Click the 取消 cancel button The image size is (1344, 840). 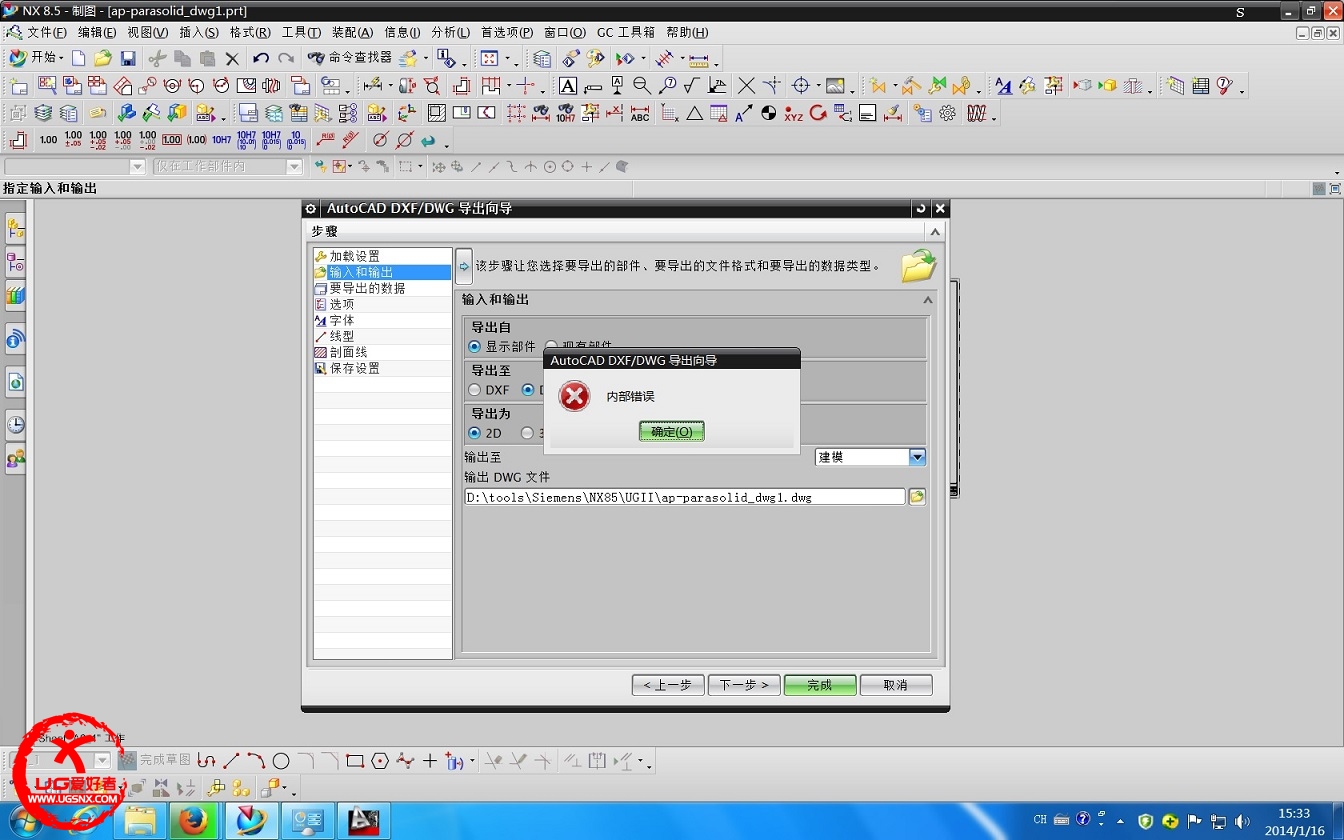point(896,685)
